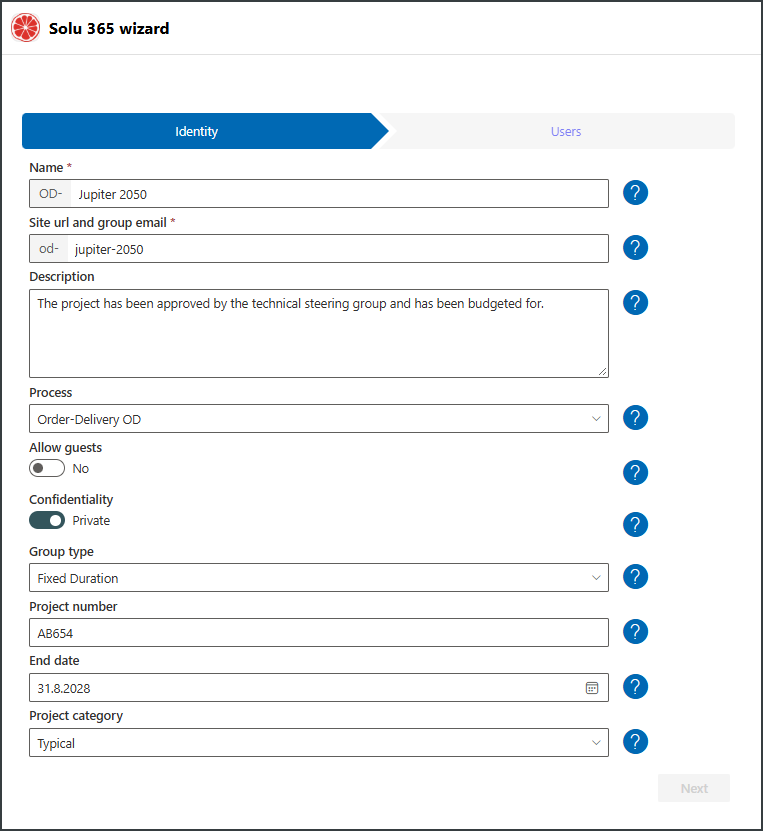The height and width of the screenshot is (831, 763).
Task: Focus the site url field jupiter-2050
Action: click(x=338, y=249)
